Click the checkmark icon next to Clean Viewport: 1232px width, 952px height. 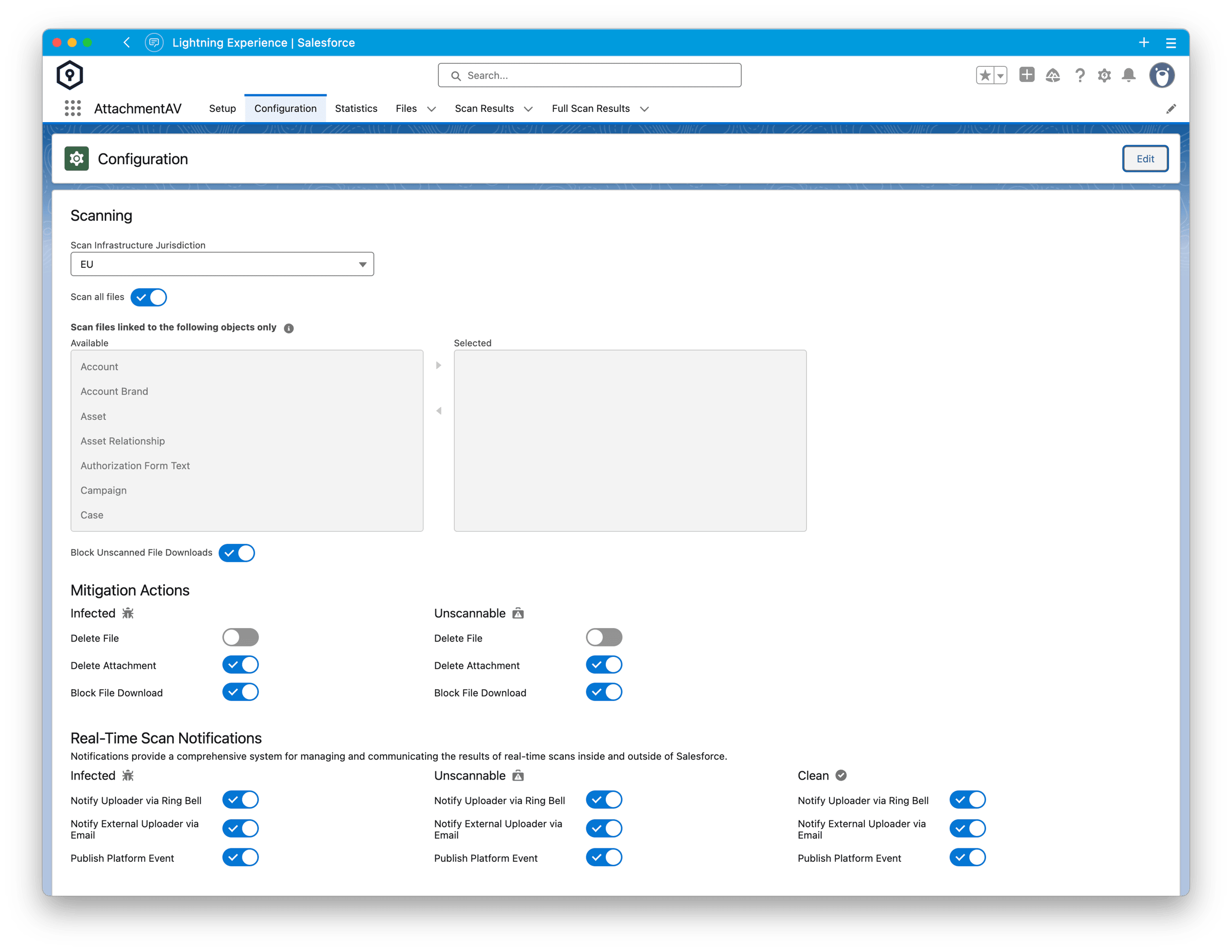(x=841, y=775)
